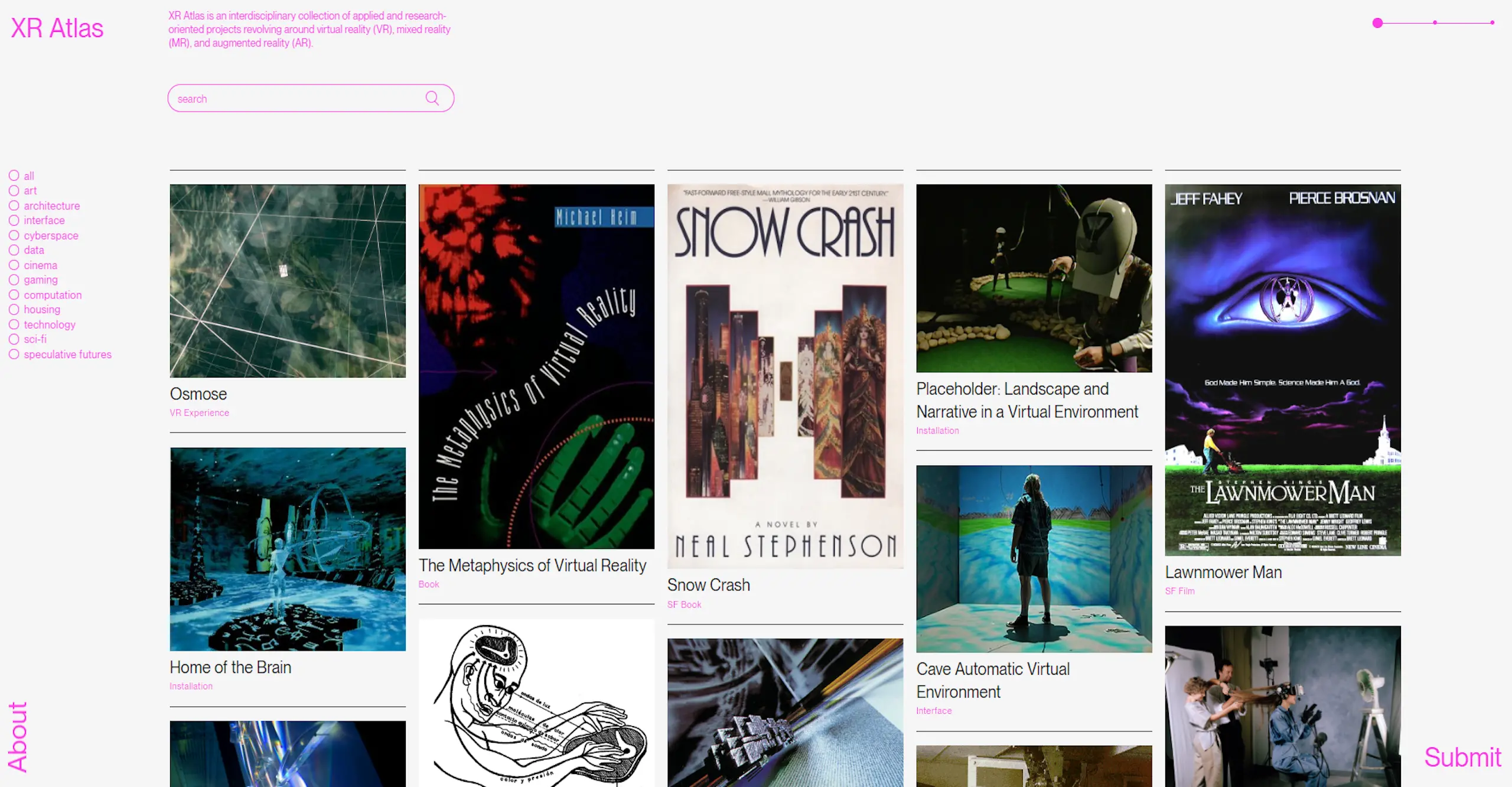The height and width of the screenshot is (787, 1512).
Task: Click the Submit link
Action: (x=1462, y=757)
